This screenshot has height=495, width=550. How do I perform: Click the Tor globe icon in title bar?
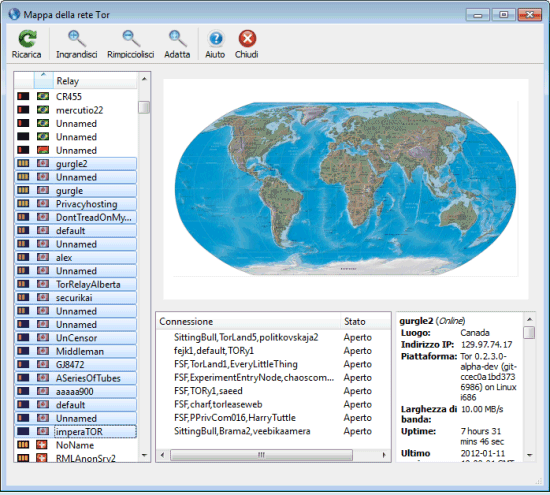(14, 14)
